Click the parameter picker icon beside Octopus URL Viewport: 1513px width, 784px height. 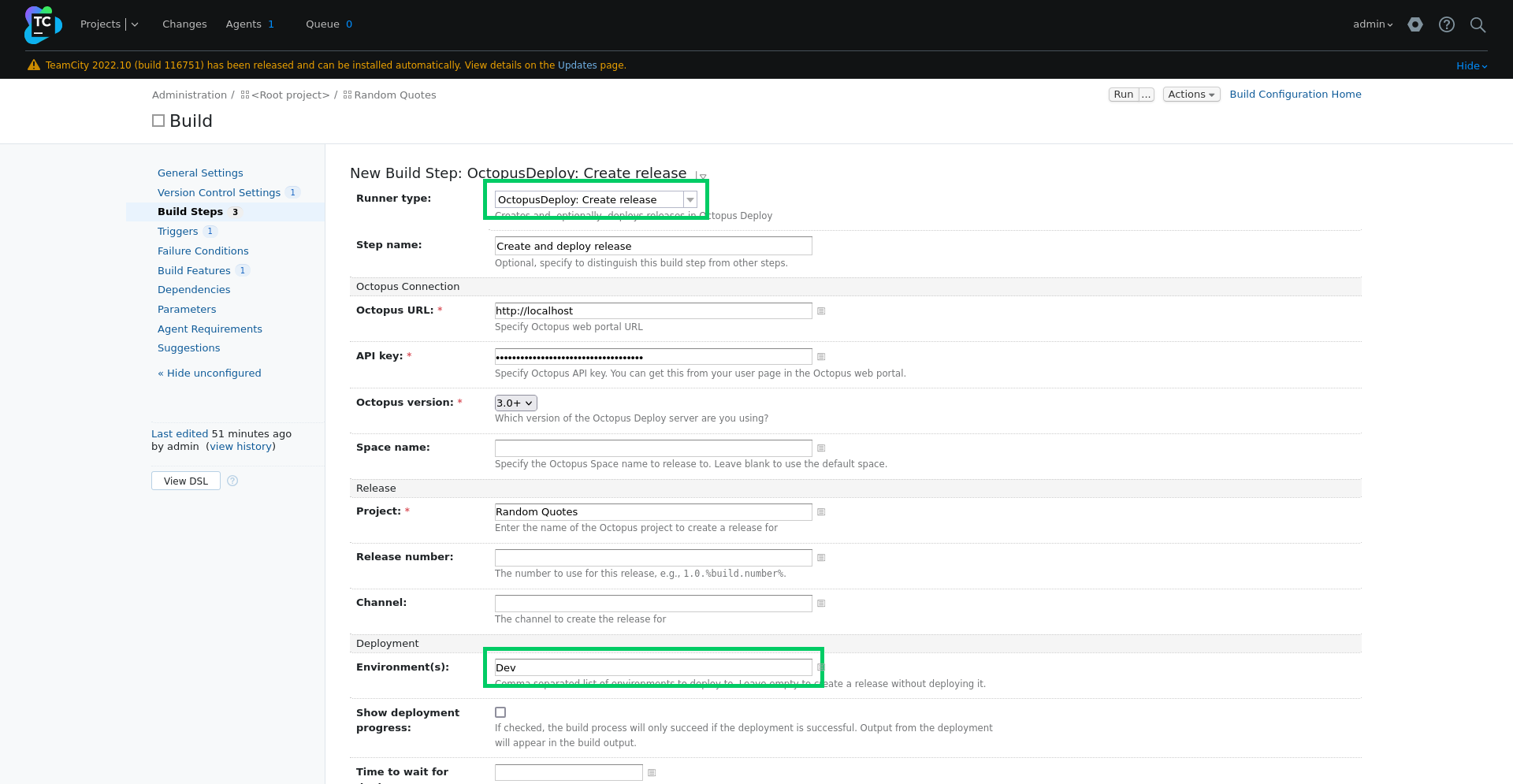(x=821, y=311)
